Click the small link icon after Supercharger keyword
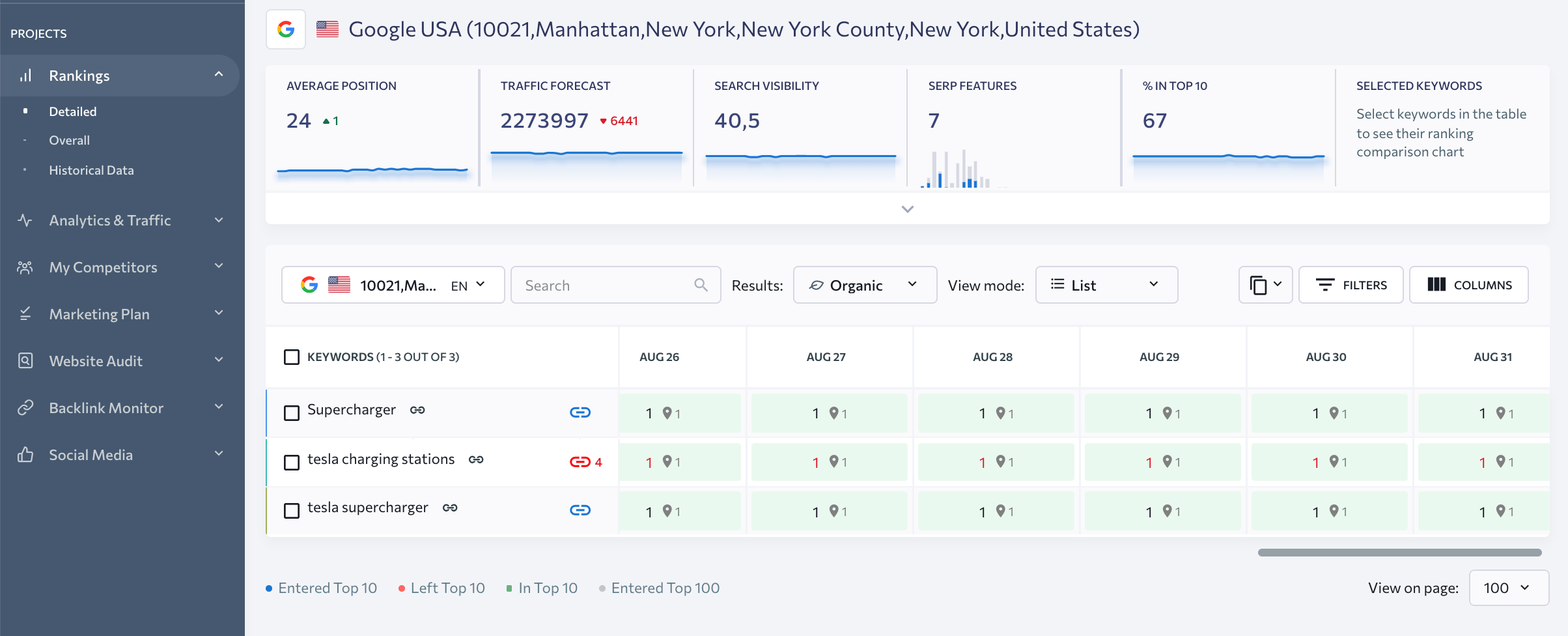Screen dimensions: 1568x636 (x=417, y=410)
